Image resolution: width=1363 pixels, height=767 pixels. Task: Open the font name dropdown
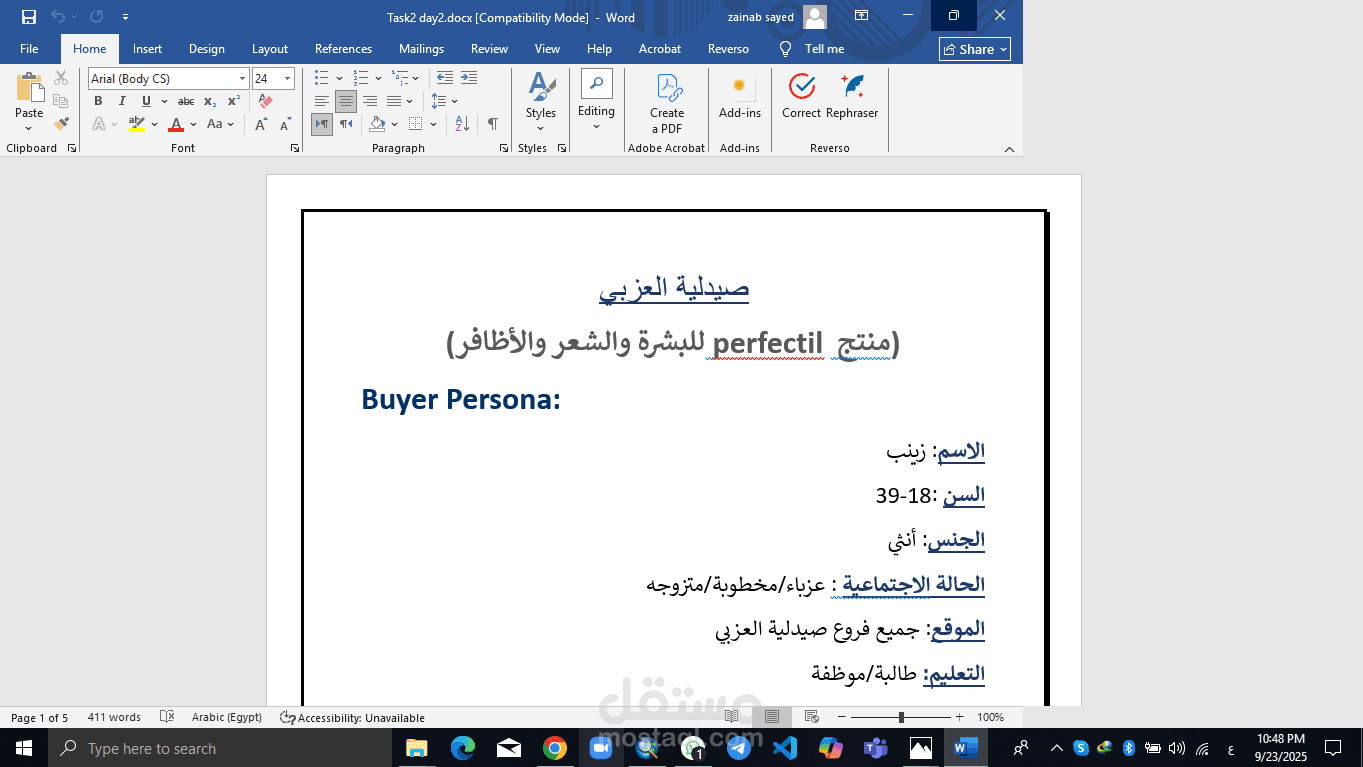coord(242,79)
